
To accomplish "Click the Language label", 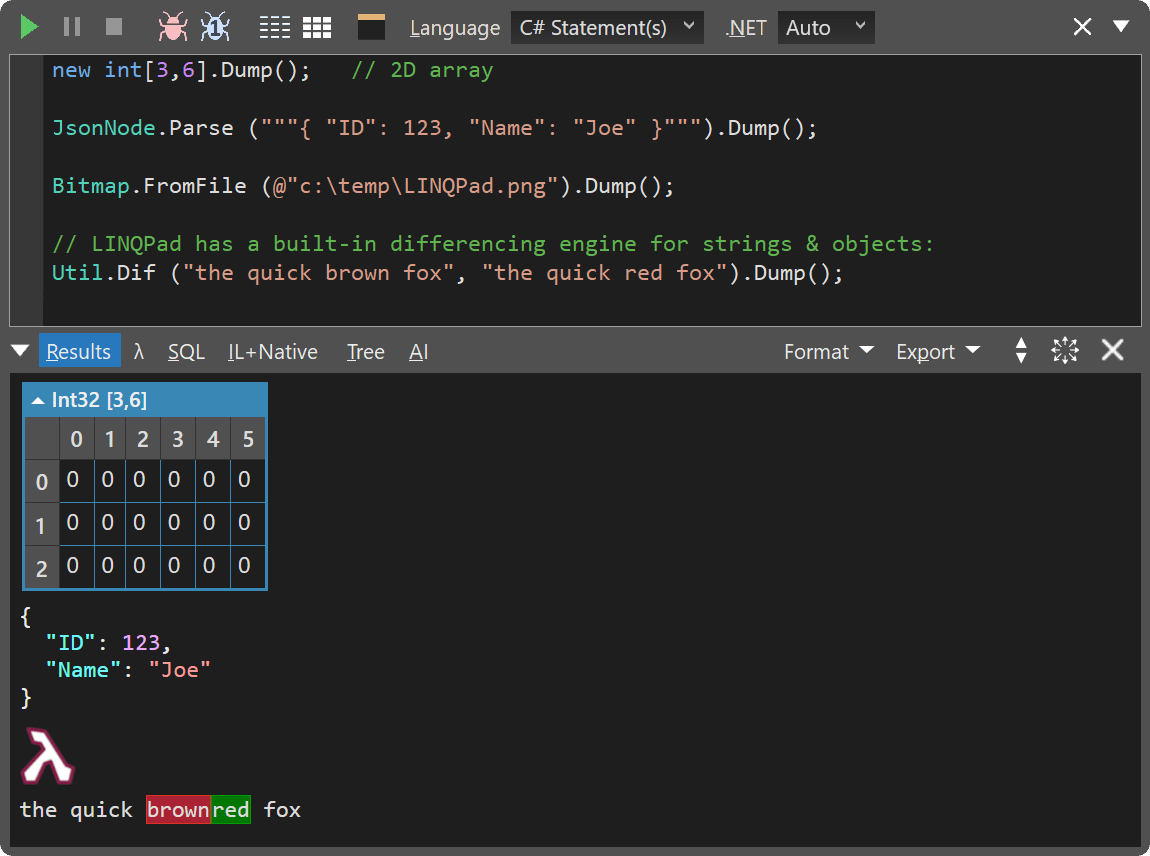I will coord(455,28).
